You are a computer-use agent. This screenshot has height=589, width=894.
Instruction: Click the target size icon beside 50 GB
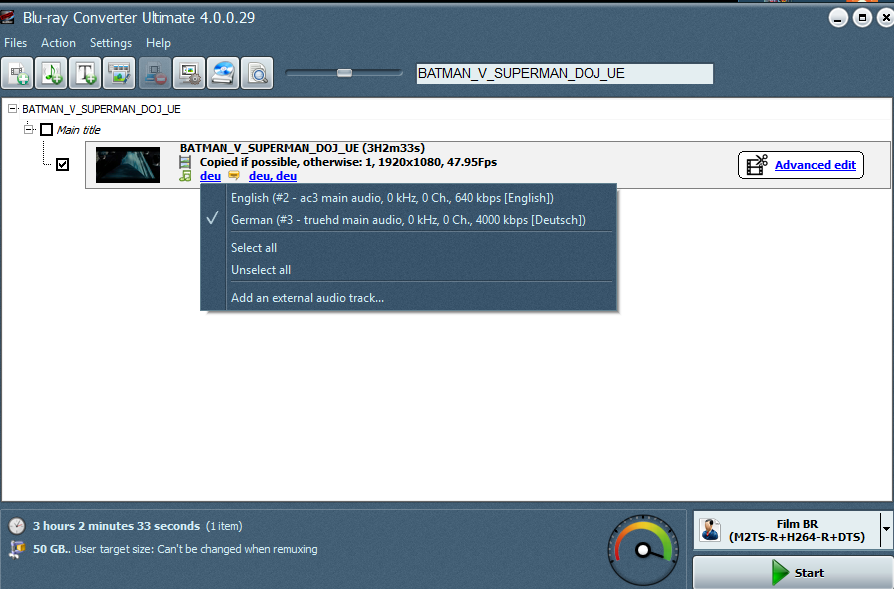[18, 549]
